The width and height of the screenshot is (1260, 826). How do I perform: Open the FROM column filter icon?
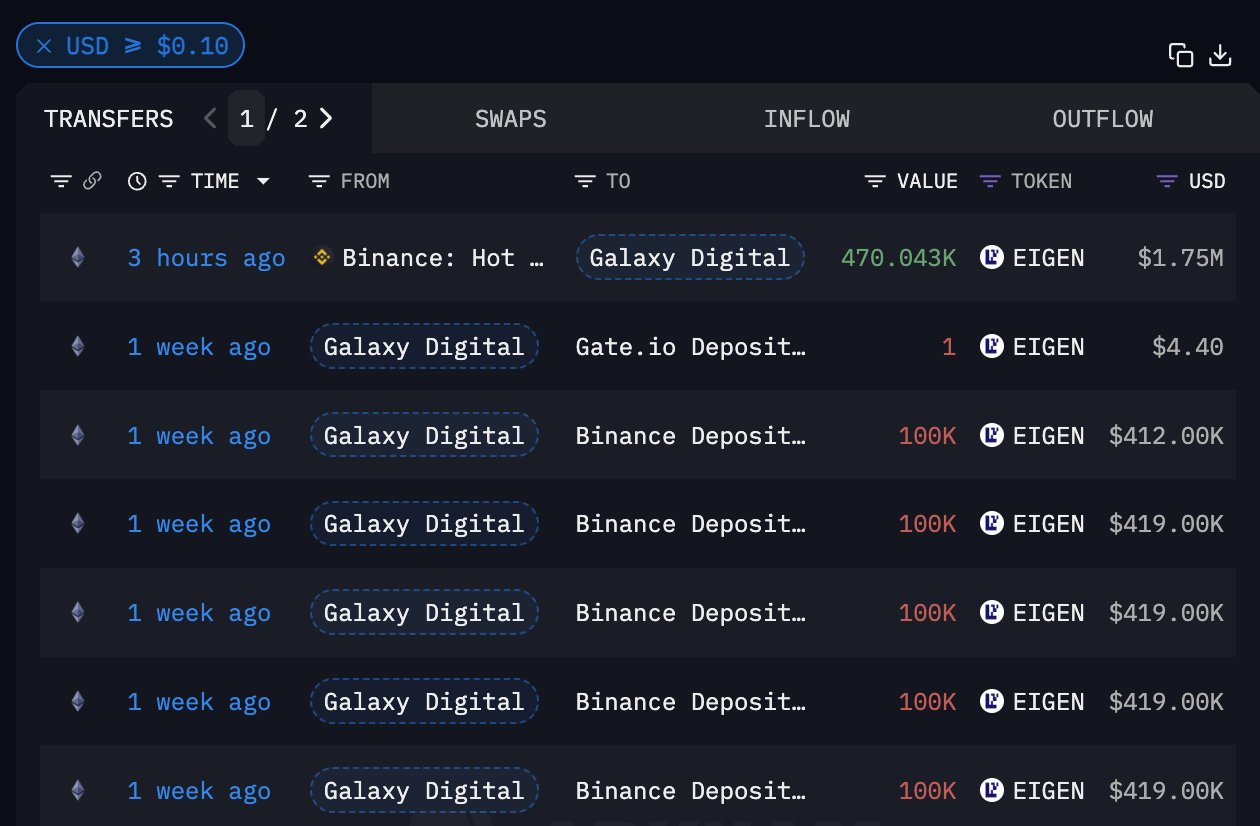pyautogui.click(x=319, y=181)
